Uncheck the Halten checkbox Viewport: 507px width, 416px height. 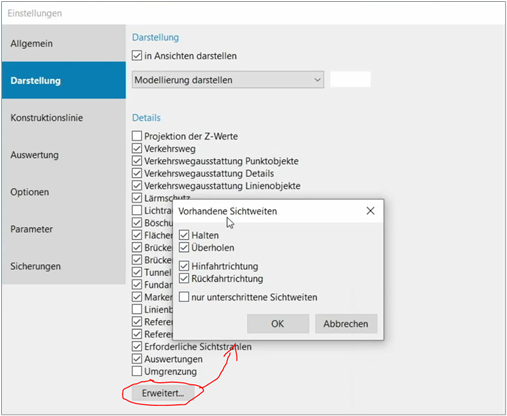[x=184, y=235]
